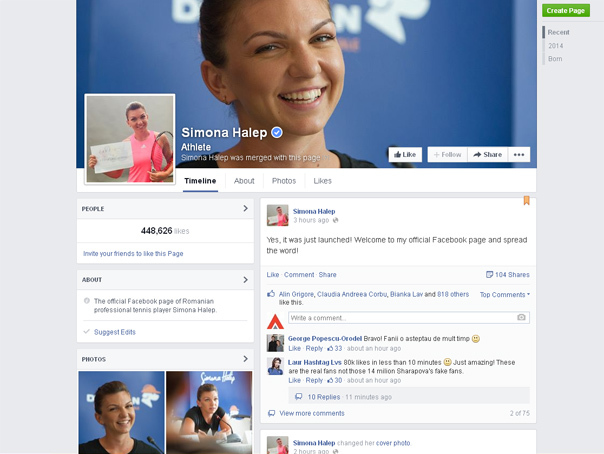Click the comment icon beside View more comments
The image size is (604, 454).
coord(272,413)
